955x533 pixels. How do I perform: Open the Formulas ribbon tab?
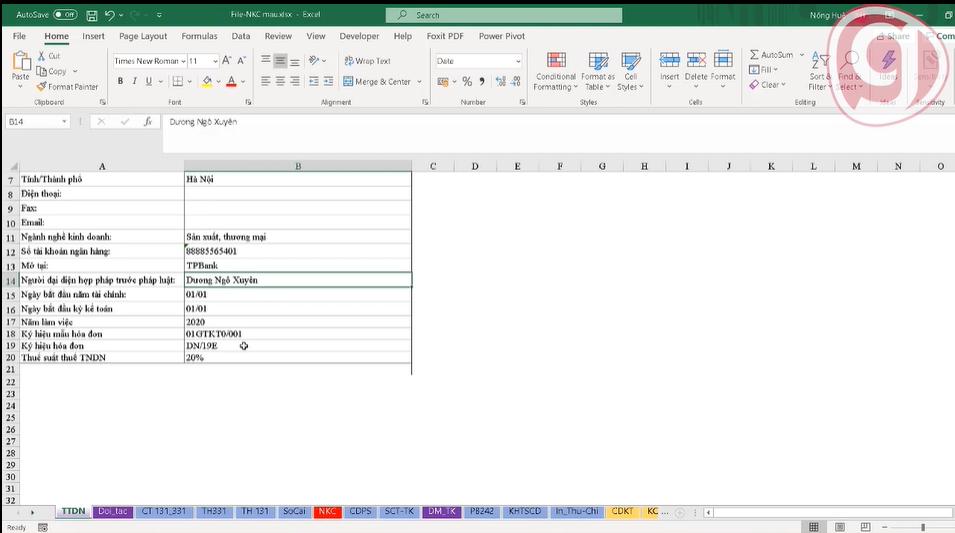click(199, 36)
